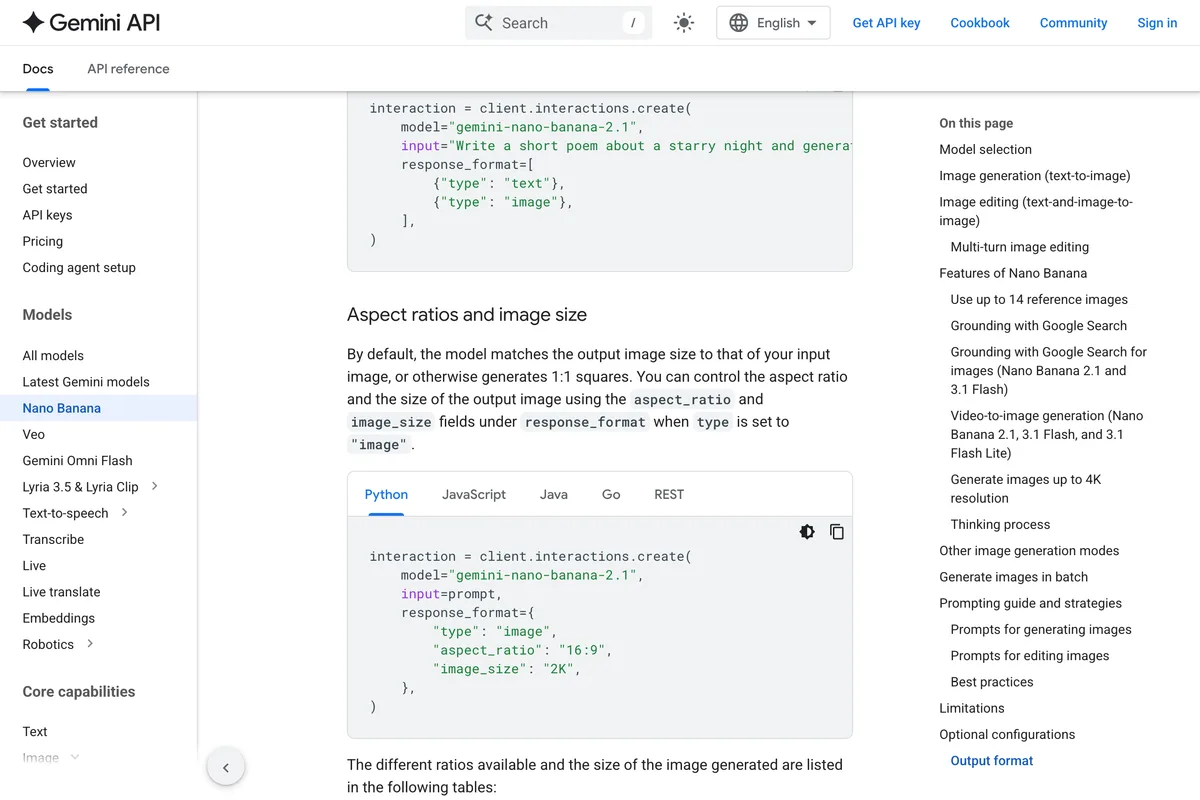Jump to Thinking process section
Image resolution: width=1200 pixels, height=800 pixels.
[x=1000, y=524]
